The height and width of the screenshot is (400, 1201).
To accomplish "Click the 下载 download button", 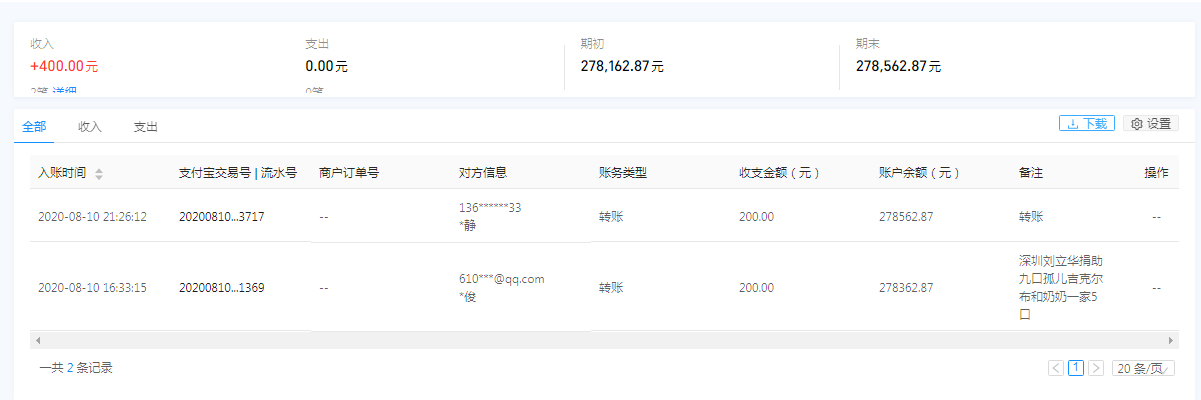I will [x=1085, y=124].
